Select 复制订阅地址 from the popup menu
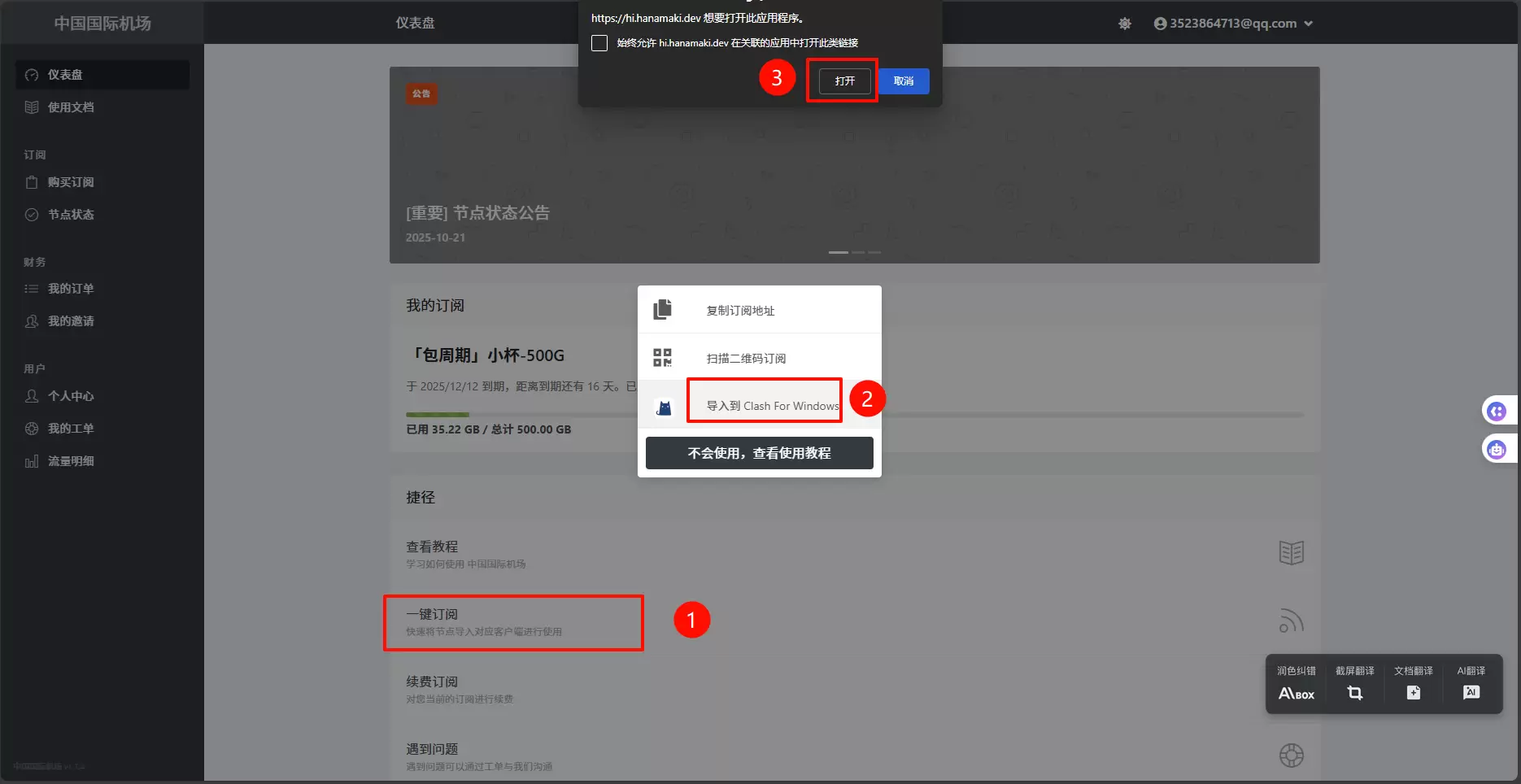Screen dimensions: 1521x784 [x=740, y=310]
